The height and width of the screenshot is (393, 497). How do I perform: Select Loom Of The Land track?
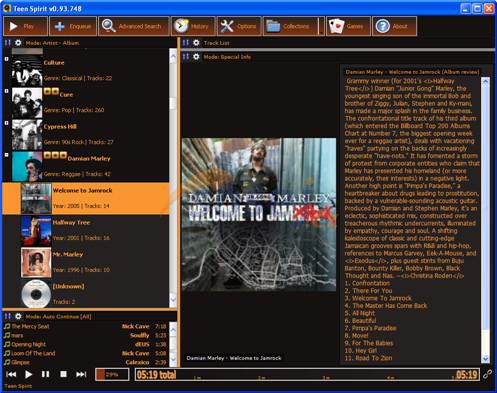click(85, 353)
